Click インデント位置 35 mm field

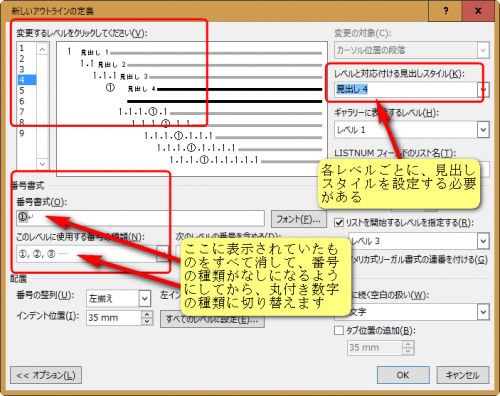point(114,318)
